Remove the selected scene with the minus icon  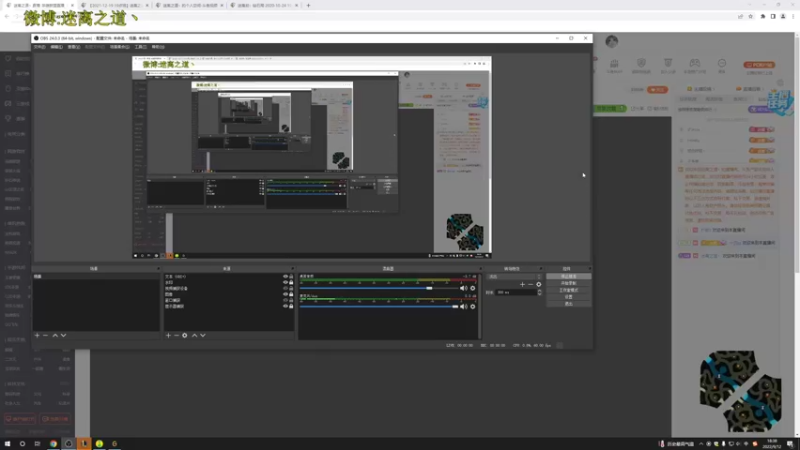[x=45, y=335]
